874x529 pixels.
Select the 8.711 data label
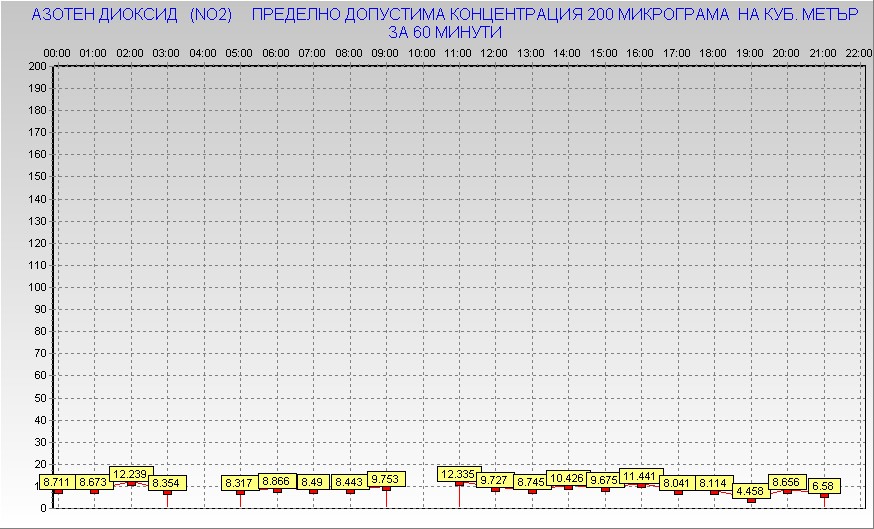click(x=57, y=483)
